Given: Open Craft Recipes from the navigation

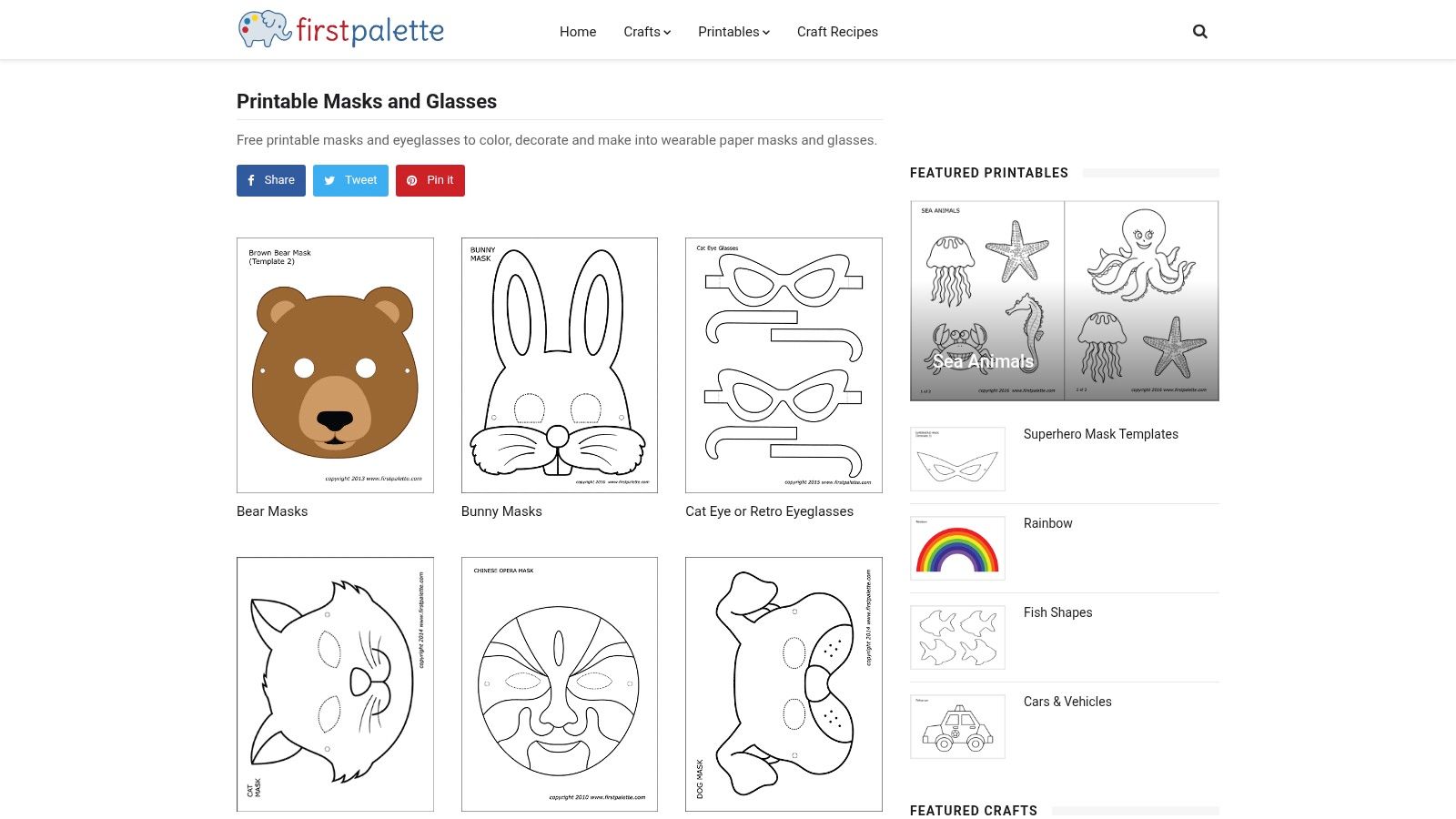Looking at the screenshot, I should tap(836, 31).
